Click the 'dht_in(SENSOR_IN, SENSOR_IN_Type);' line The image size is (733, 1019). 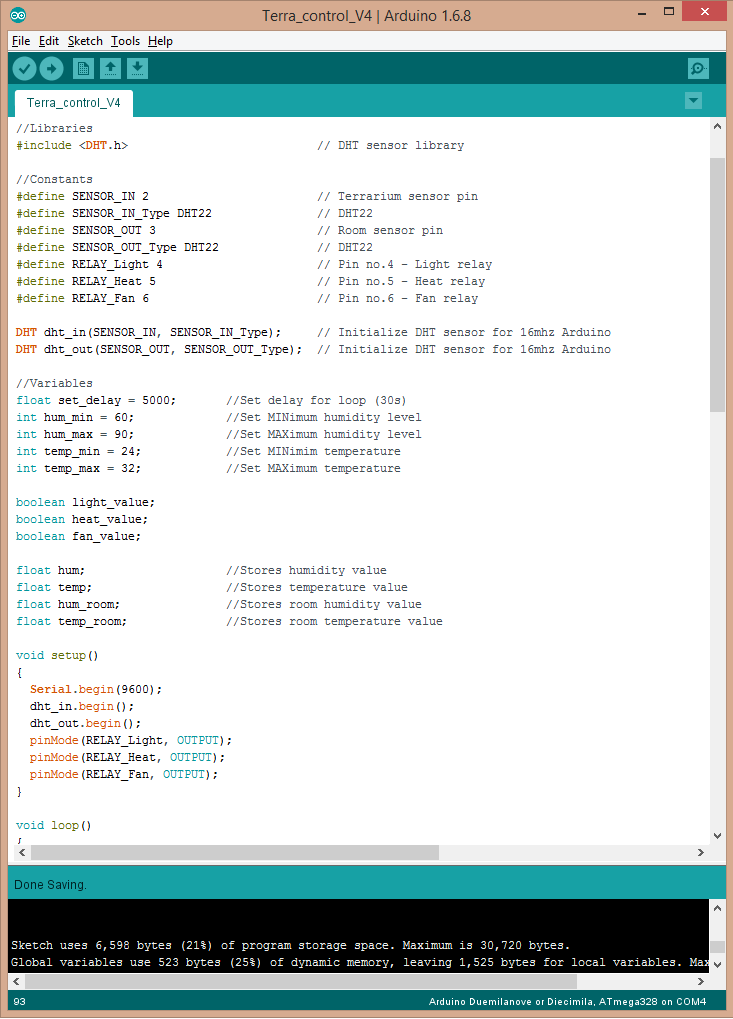point(149,332)
